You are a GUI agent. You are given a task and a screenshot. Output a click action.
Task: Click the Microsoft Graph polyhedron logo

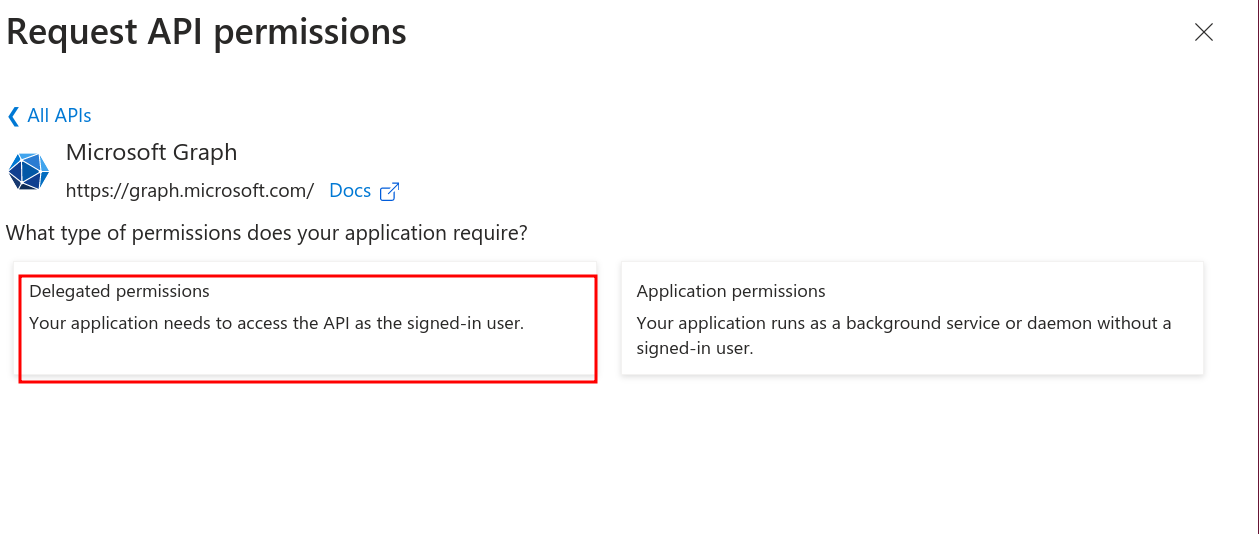[29, 171]
